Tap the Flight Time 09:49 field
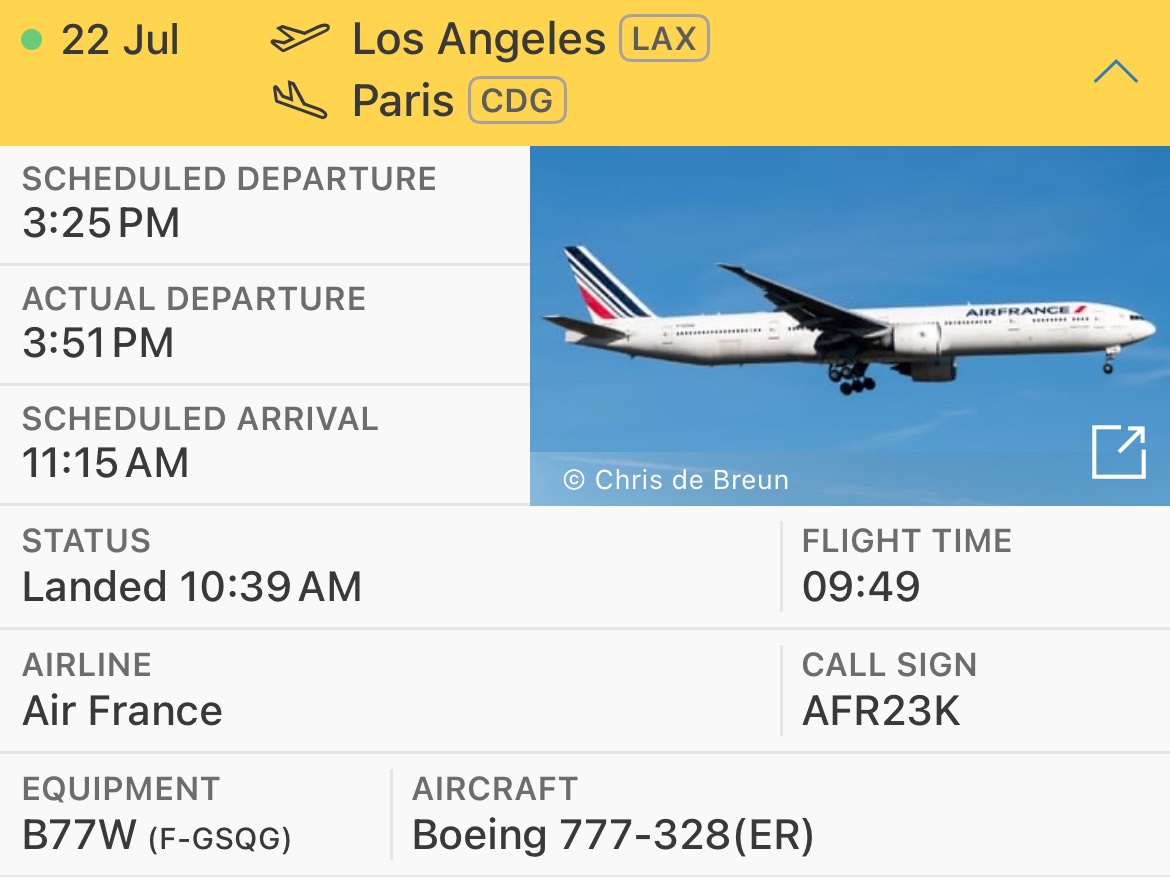Viewport: 1170px width, 877px height. point(975,567)
